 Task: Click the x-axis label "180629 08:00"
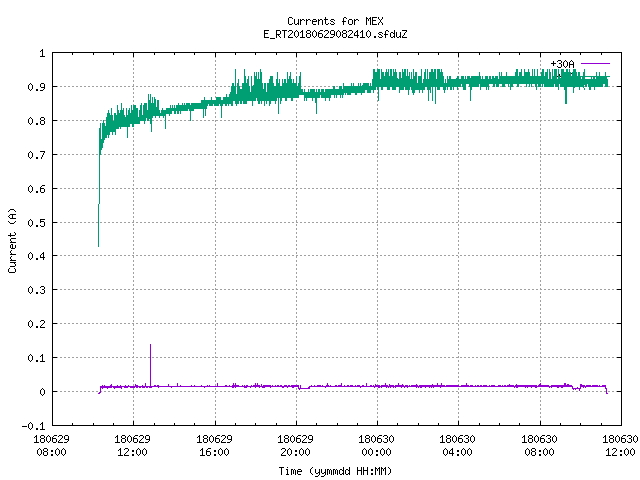click(x=51, y=446)
